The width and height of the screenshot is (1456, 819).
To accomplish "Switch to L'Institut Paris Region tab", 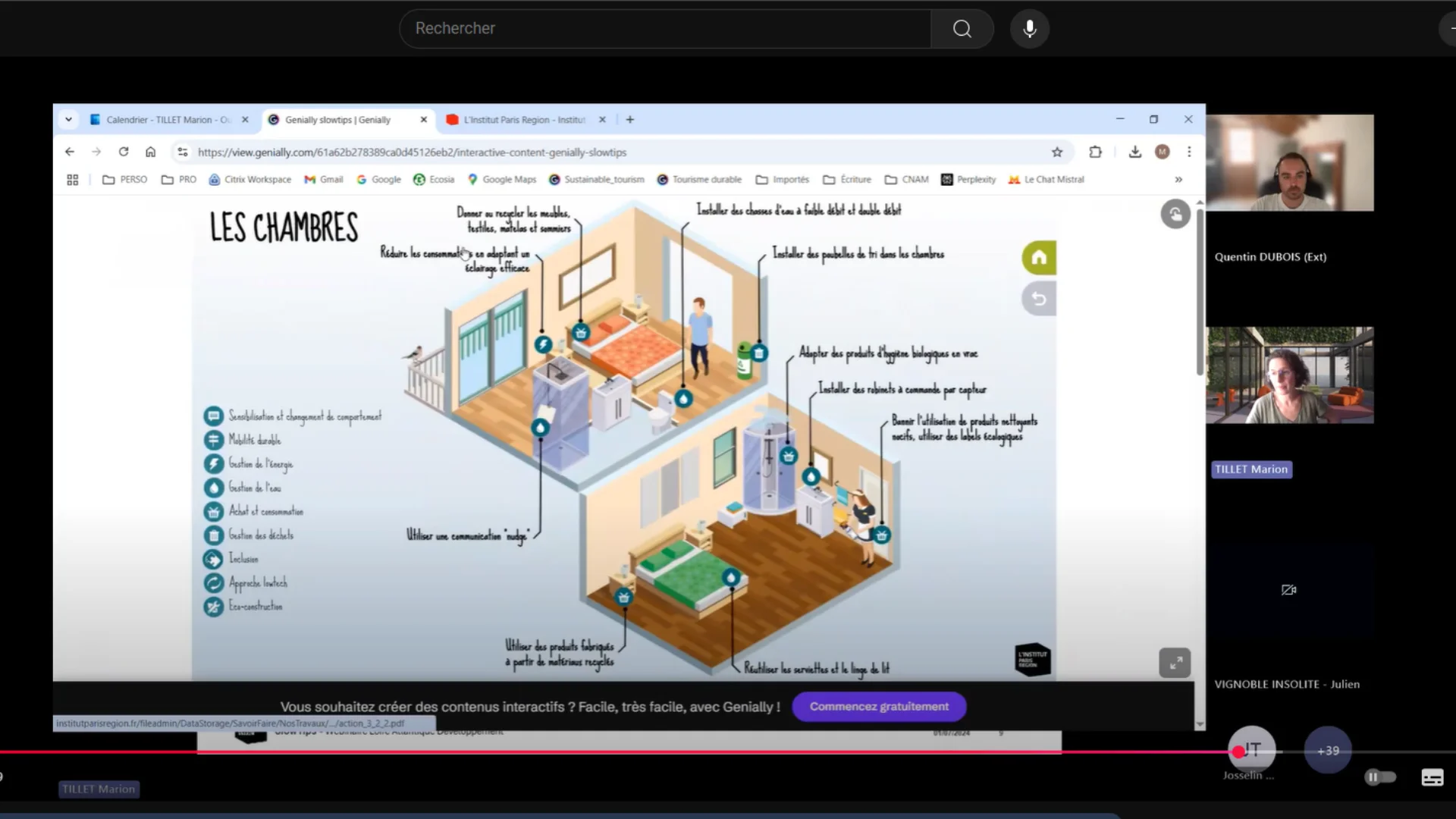I will pyautogui.click(x=523, y=120).
